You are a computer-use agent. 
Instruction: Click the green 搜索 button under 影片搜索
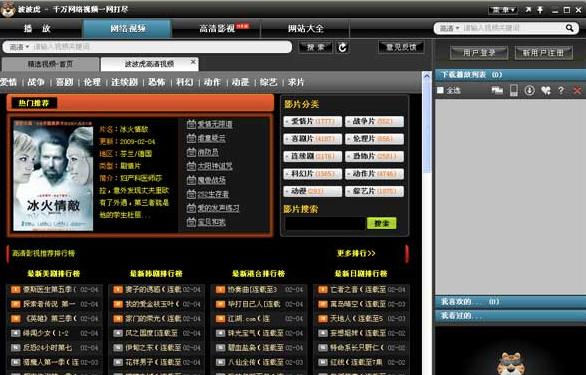coord(382,223)
